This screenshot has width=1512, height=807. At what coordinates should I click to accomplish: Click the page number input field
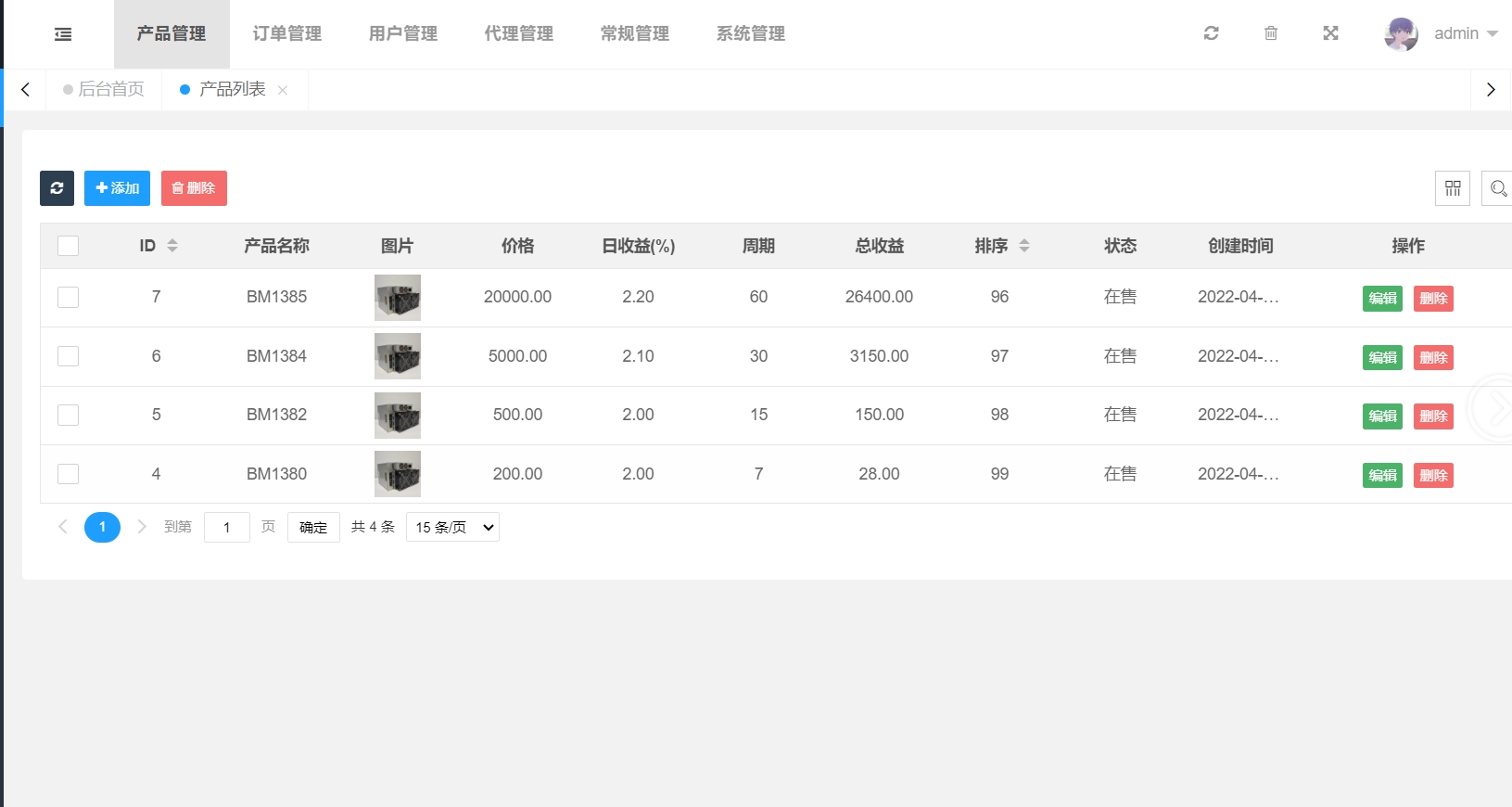(x=227, y=527)
